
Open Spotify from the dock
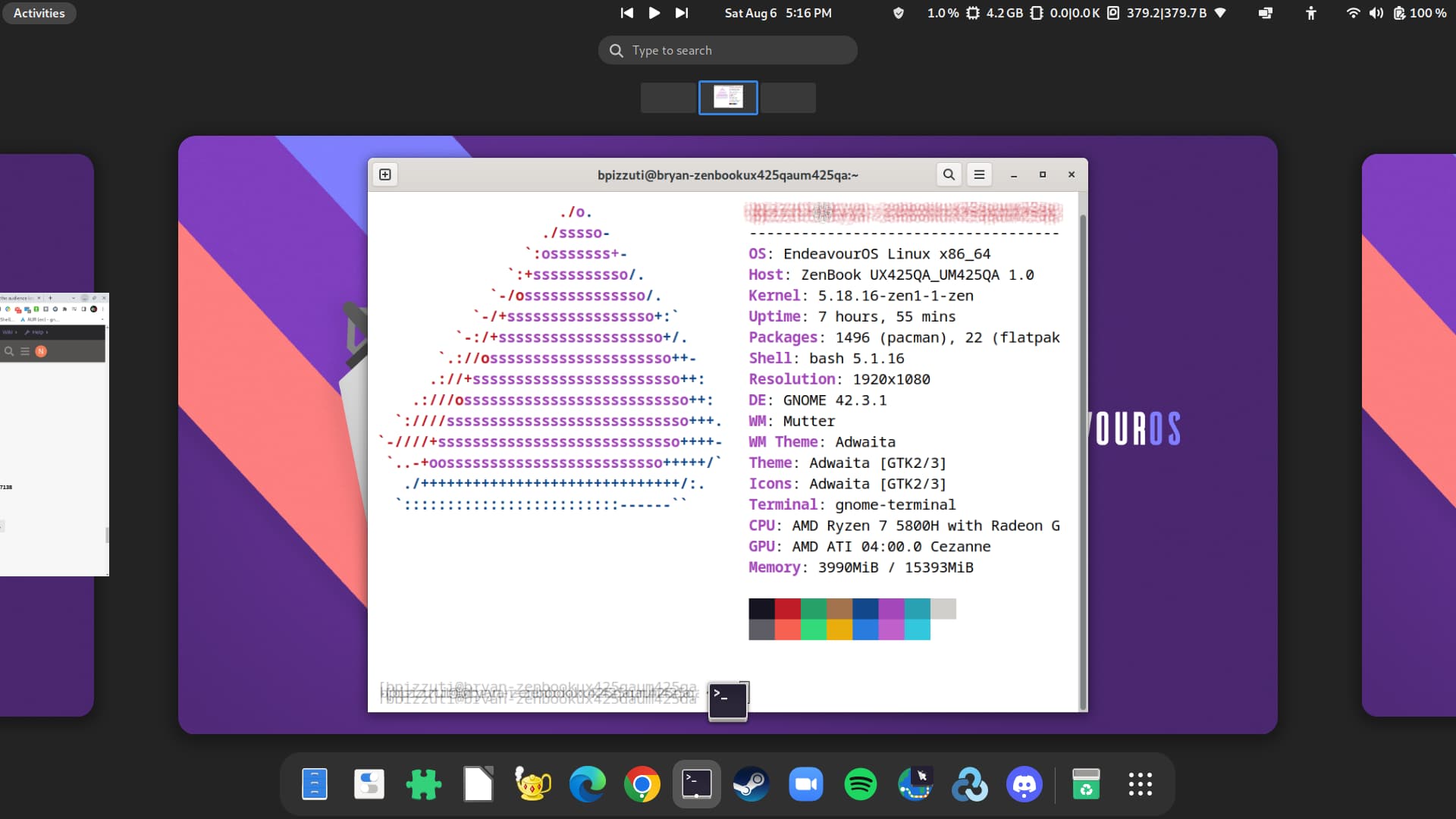pyautogui.click(x=861, y=784)
